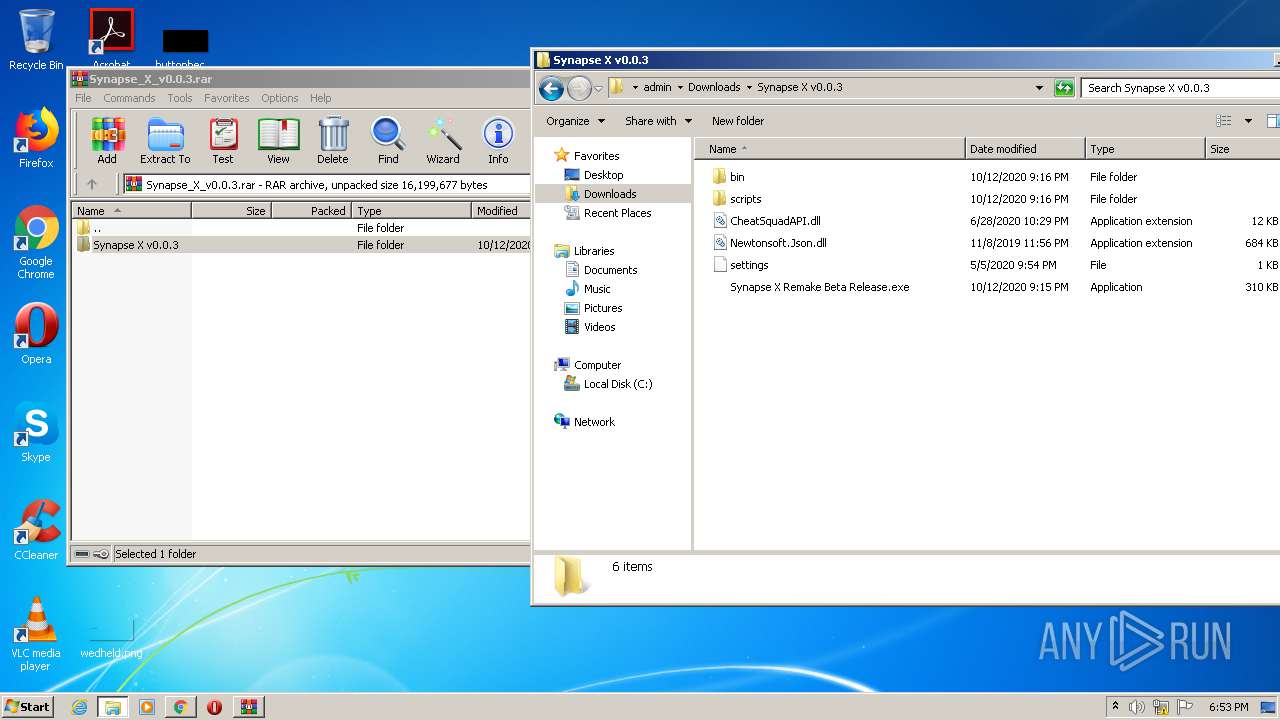Open the Organize dropdown in Explorer
The image size is (1280, 720).
575,121
